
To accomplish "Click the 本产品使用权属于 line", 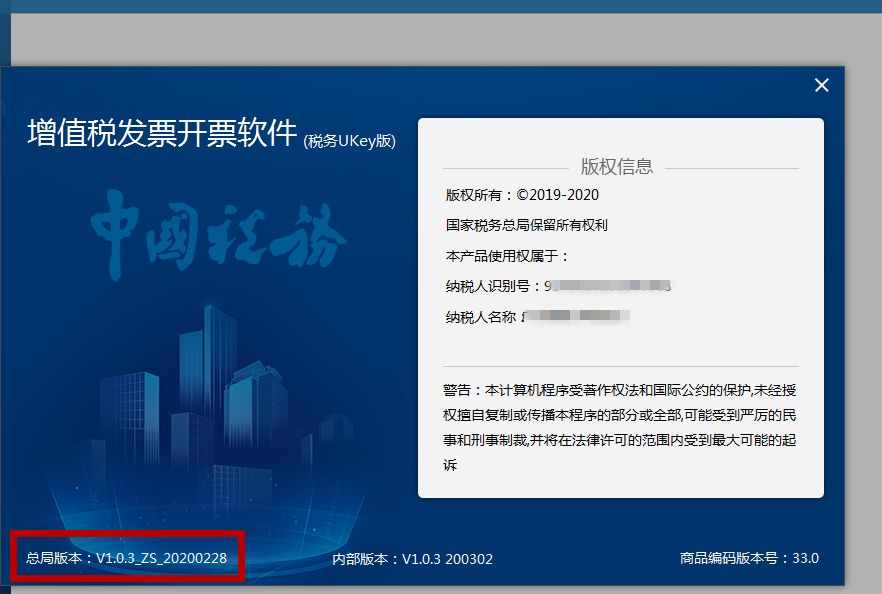I will [x=507, y=256].
